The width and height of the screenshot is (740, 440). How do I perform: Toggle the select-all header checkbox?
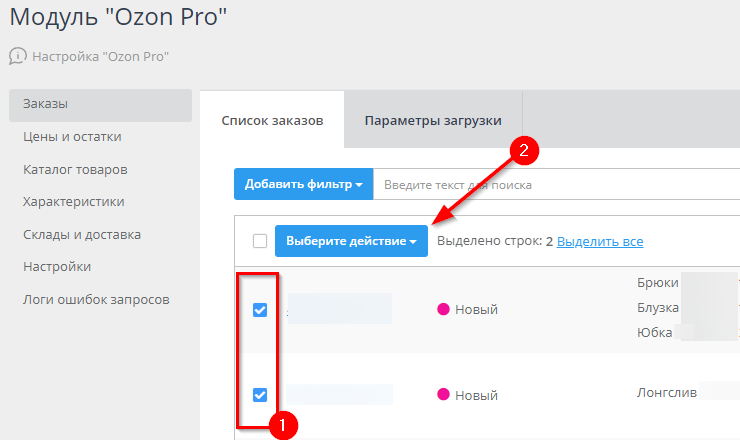[260, 241]
